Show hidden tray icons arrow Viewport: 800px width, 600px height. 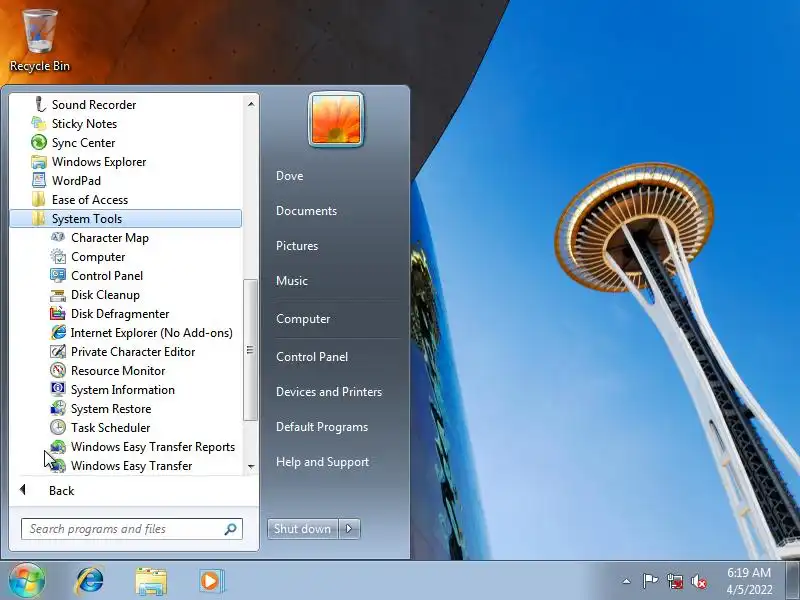(626, 581)
